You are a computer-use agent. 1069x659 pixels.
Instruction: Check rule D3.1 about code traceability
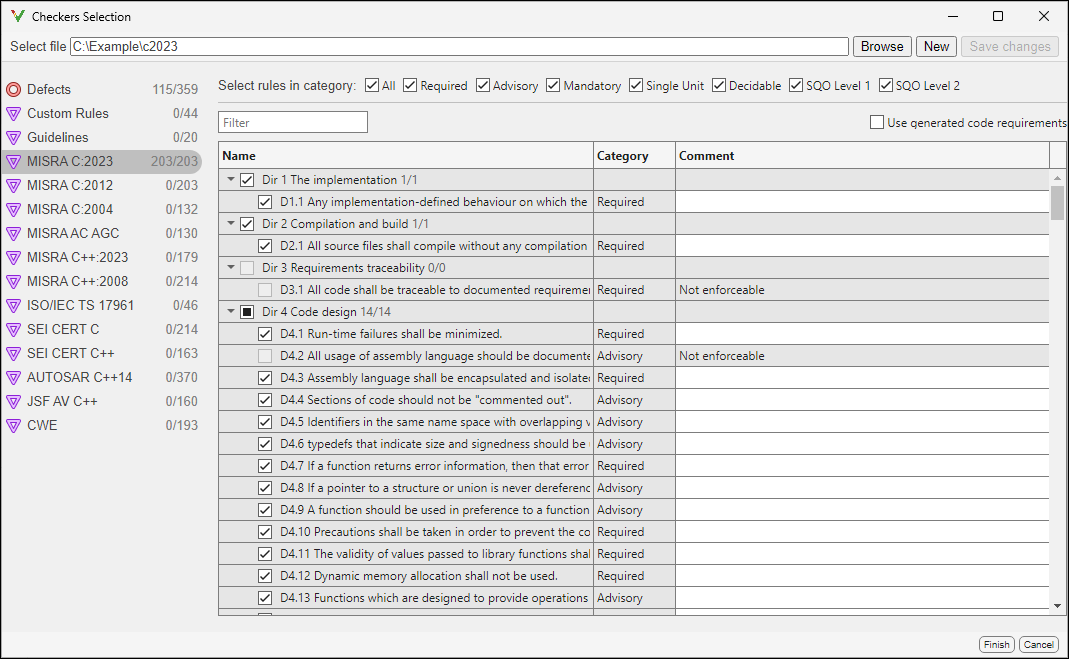[264, 289]
